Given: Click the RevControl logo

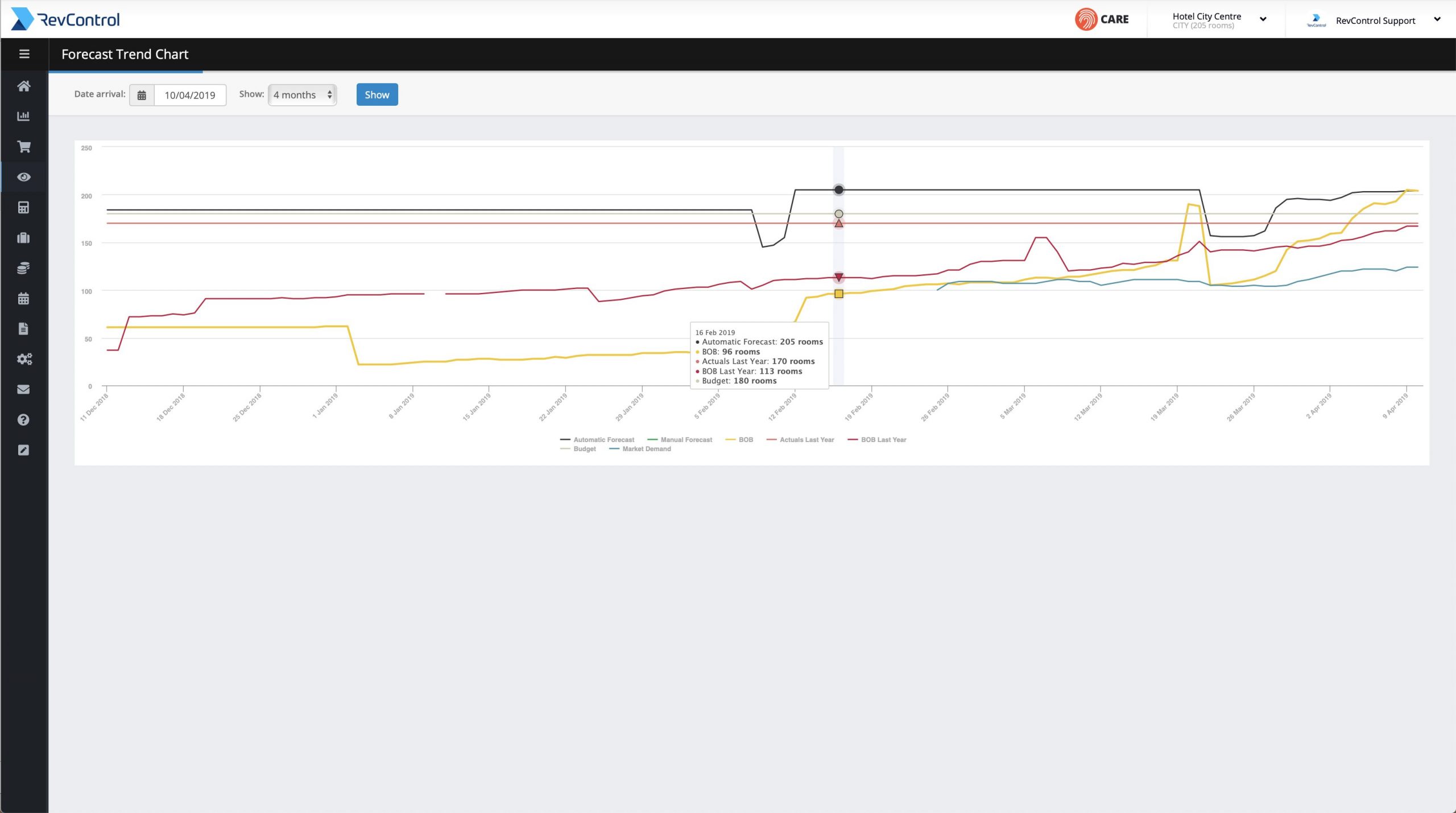Looking at the screenshot, I should (x=65, y=19).
